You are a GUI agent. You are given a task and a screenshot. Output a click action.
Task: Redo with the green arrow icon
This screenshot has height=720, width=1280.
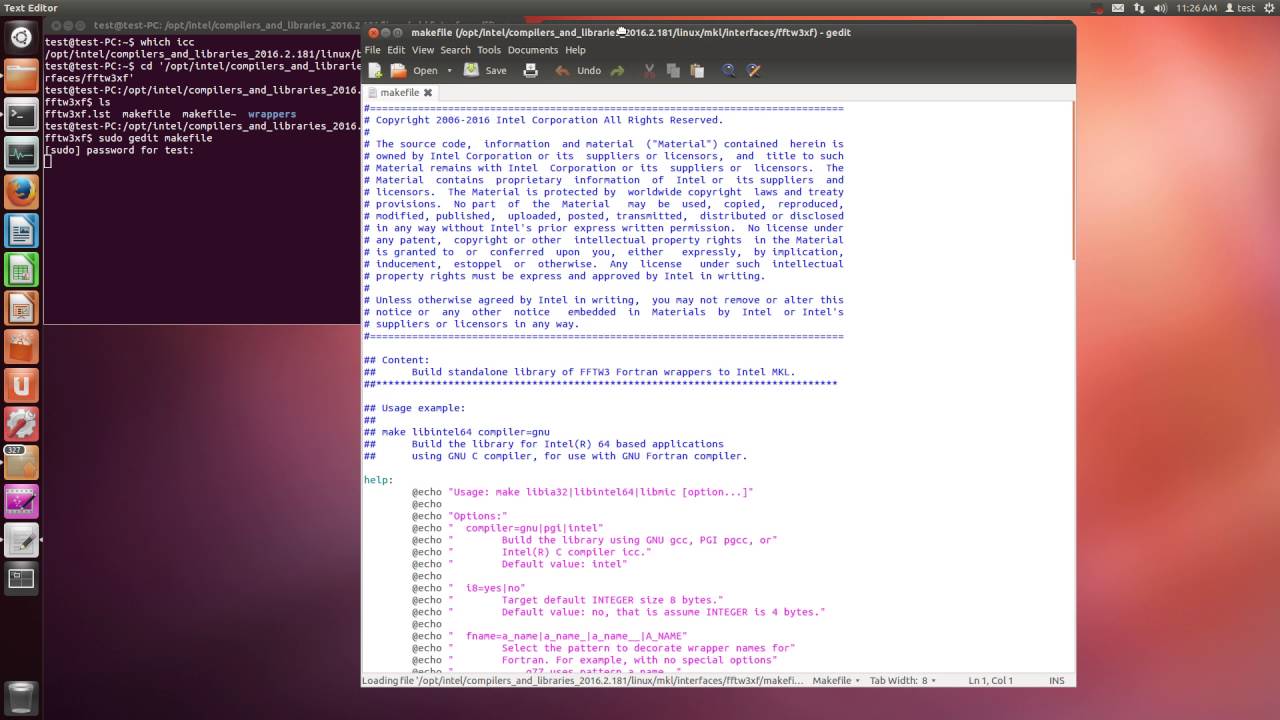[x=617, y=71]
